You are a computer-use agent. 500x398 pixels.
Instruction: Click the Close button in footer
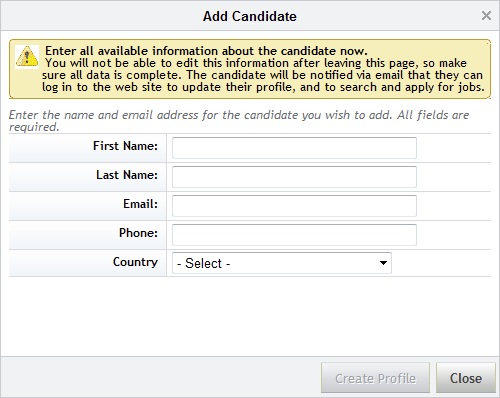466,378
